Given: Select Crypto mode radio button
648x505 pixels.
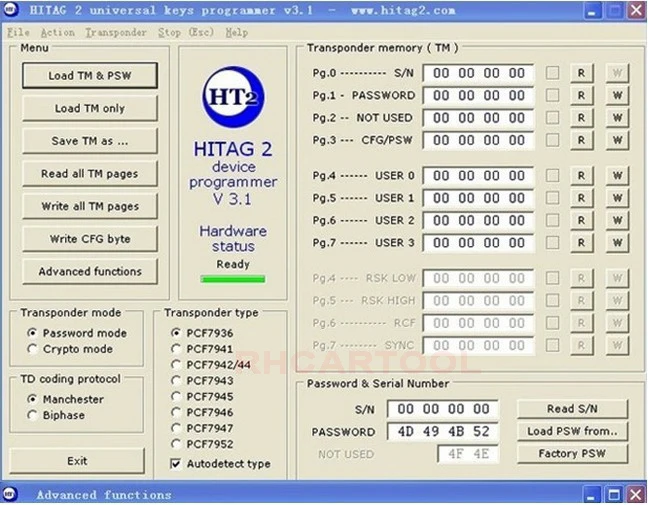Looking at the screenshot, I should point(33,349).
